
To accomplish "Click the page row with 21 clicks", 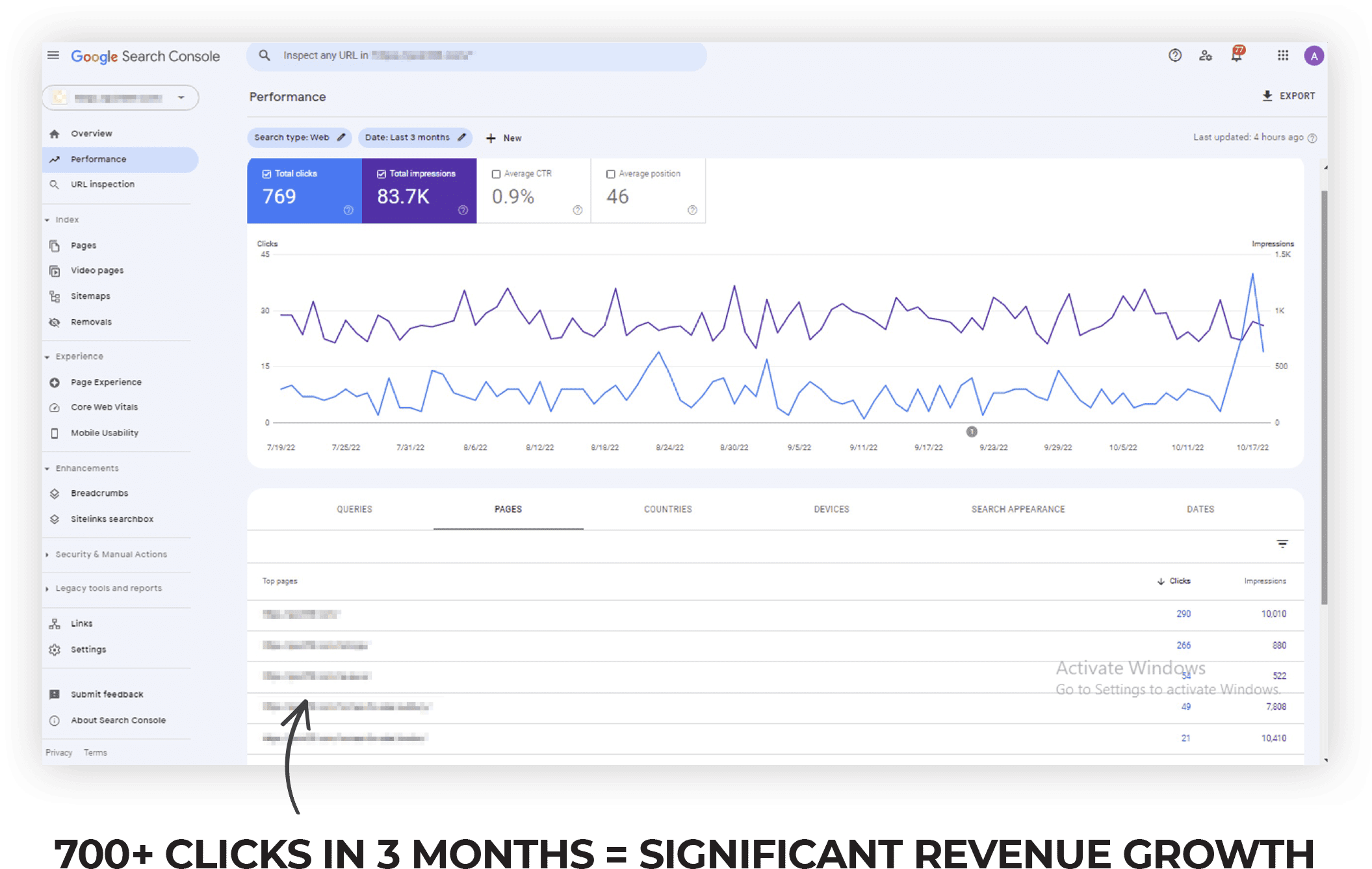I will (775, 738).
